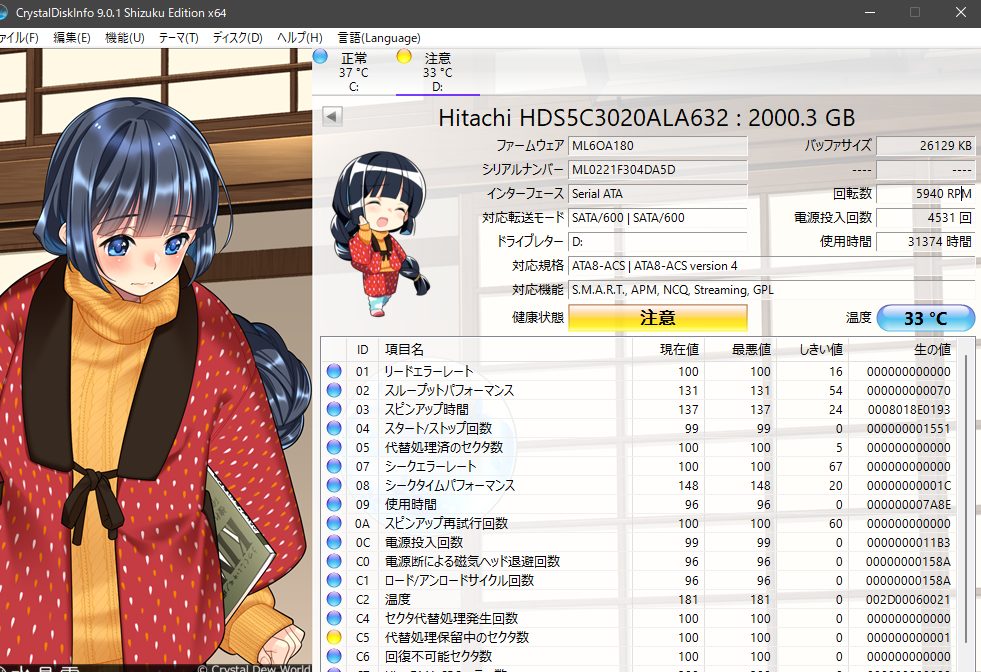Click the status orb of row 02 スループットパフォーマンス
The height and width of the screenshot is (672, 981).
pyautogui.click(x=334, y=390)
